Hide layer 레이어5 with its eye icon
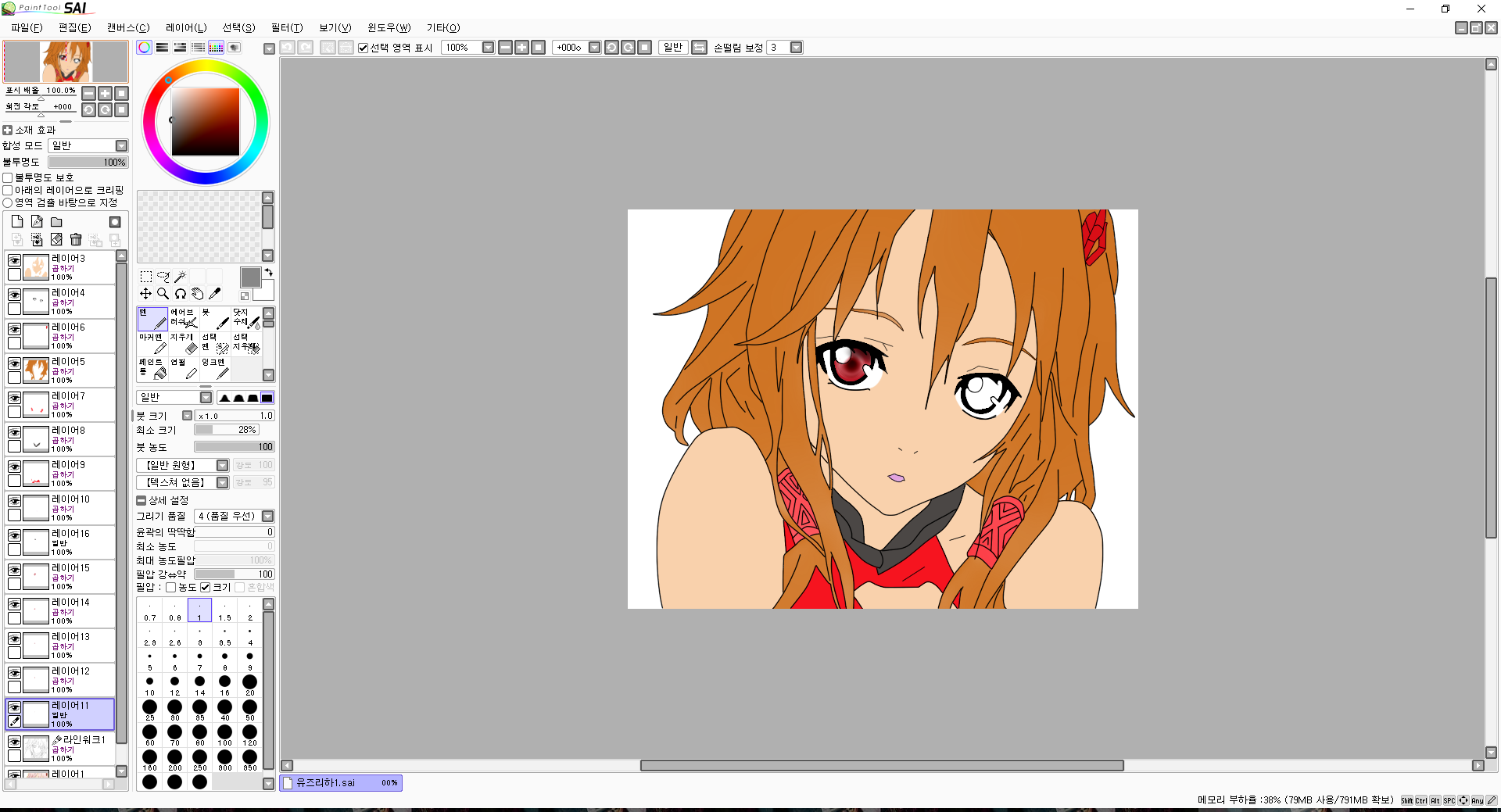 (14, 363)
